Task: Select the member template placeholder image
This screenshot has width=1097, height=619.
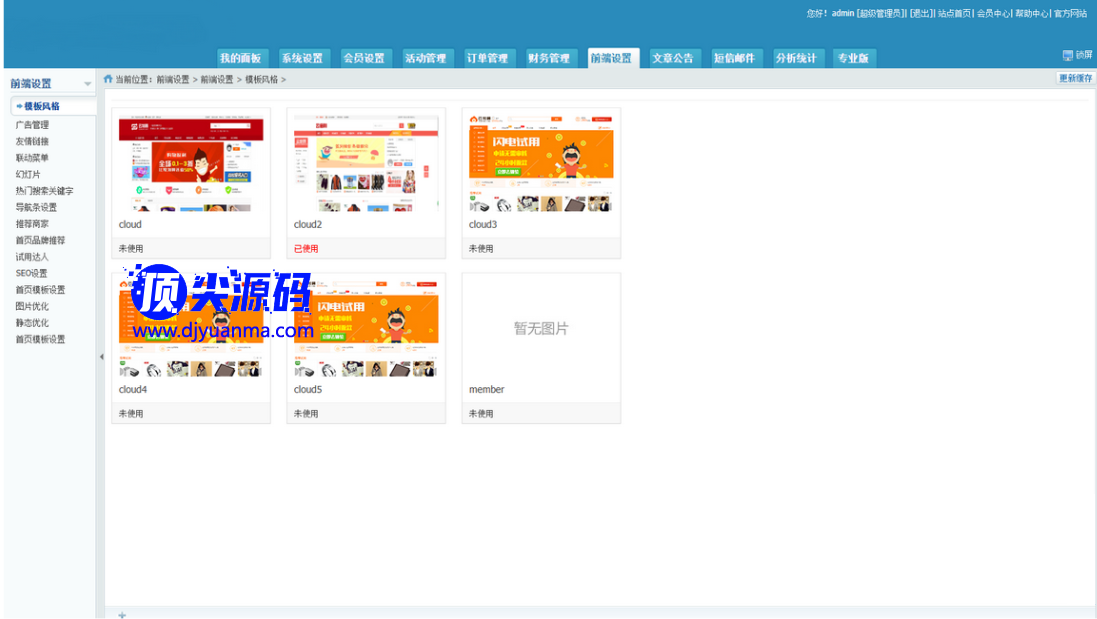Action: coord(541,328)
